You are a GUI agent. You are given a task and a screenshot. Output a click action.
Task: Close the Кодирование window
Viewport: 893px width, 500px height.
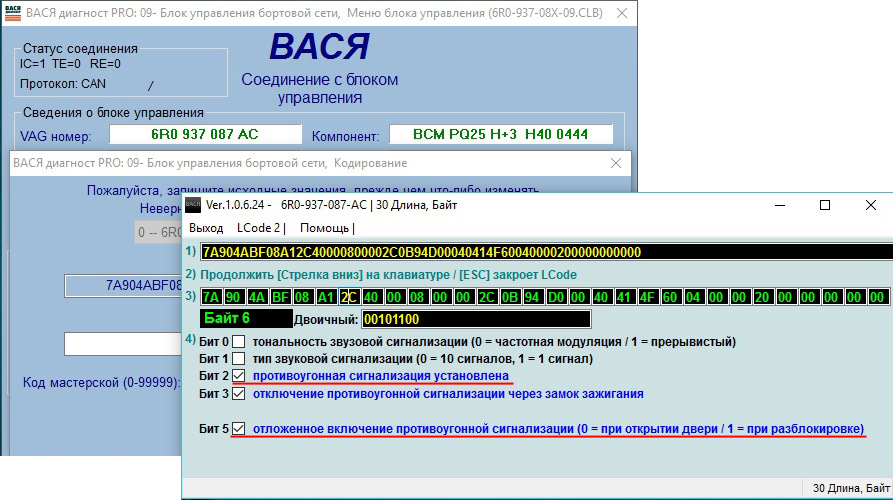coord(616,163)
